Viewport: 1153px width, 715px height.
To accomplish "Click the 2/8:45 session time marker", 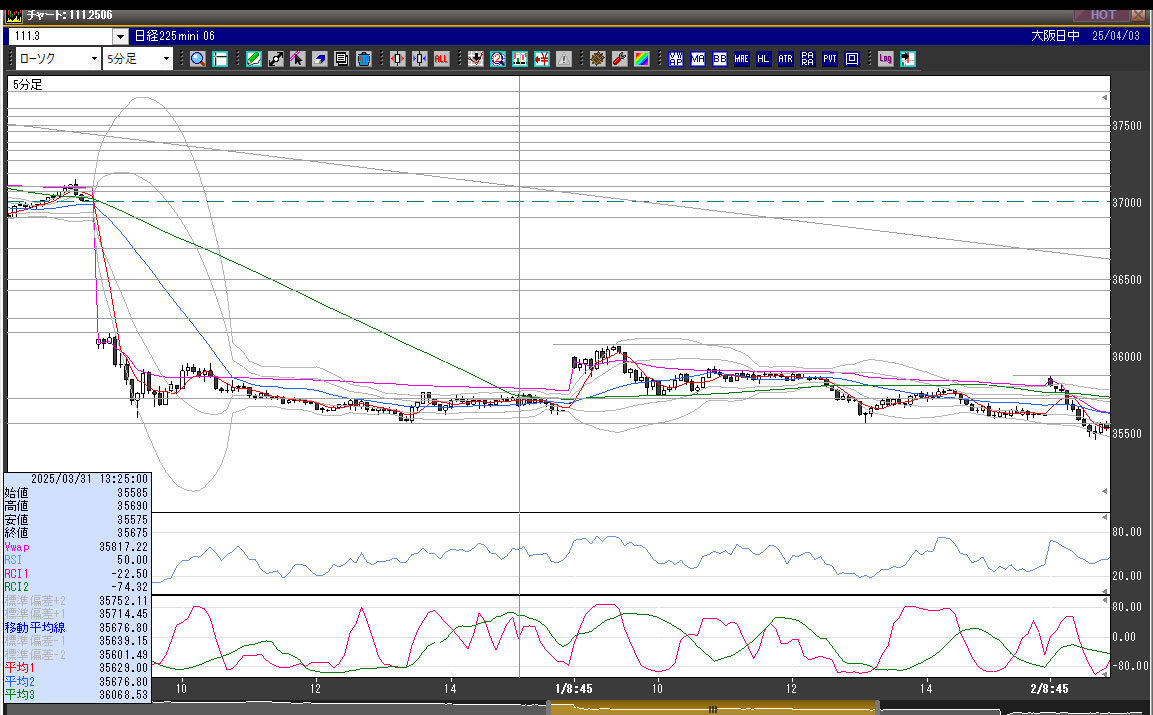I will click(1049, 689).
